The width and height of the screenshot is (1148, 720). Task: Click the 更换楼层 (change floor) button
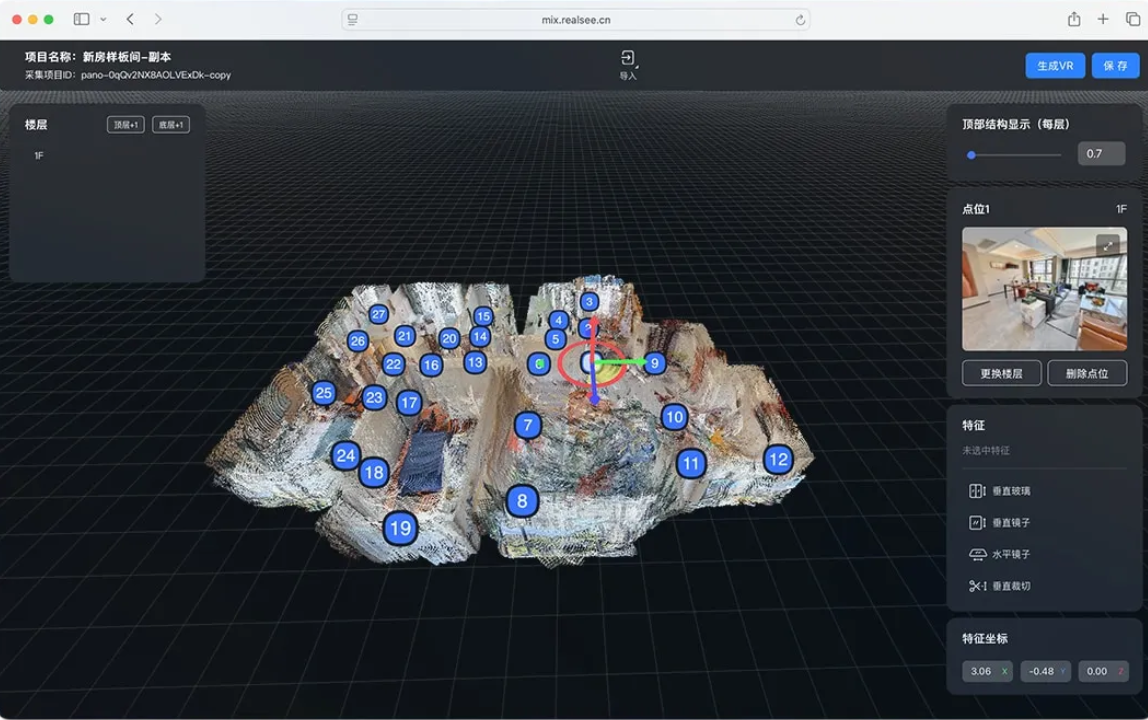pos(1002,373)
